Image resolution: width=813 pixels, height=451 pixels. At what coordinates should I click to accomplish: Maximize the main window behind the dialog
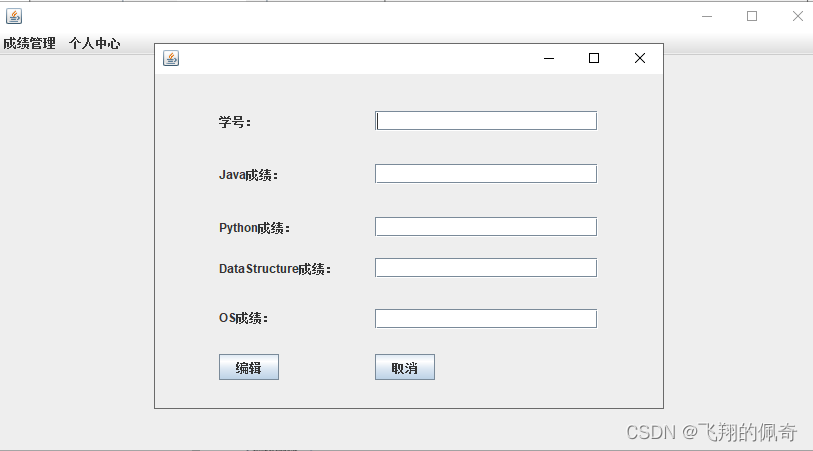click(752, 16)
